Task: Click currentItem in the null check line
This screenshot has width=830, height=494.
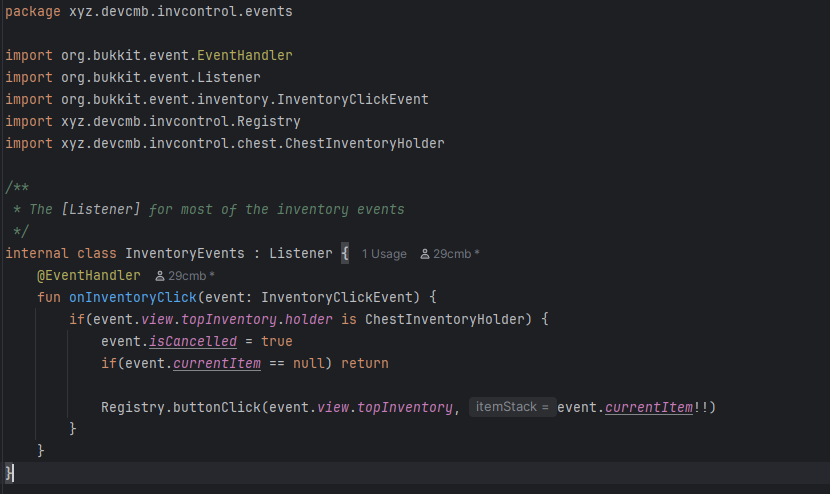Action: click(217, 364)
